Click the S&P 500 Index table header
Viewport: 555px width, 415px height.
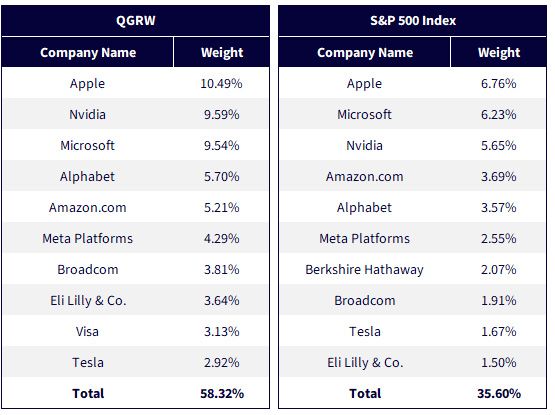(x=413, y=21)
